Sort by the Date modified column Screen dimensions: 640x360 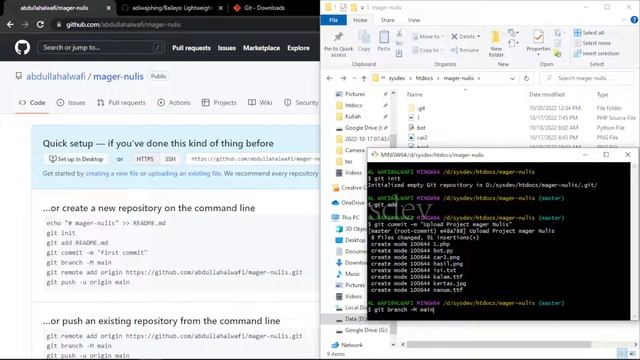pos(547,94)
